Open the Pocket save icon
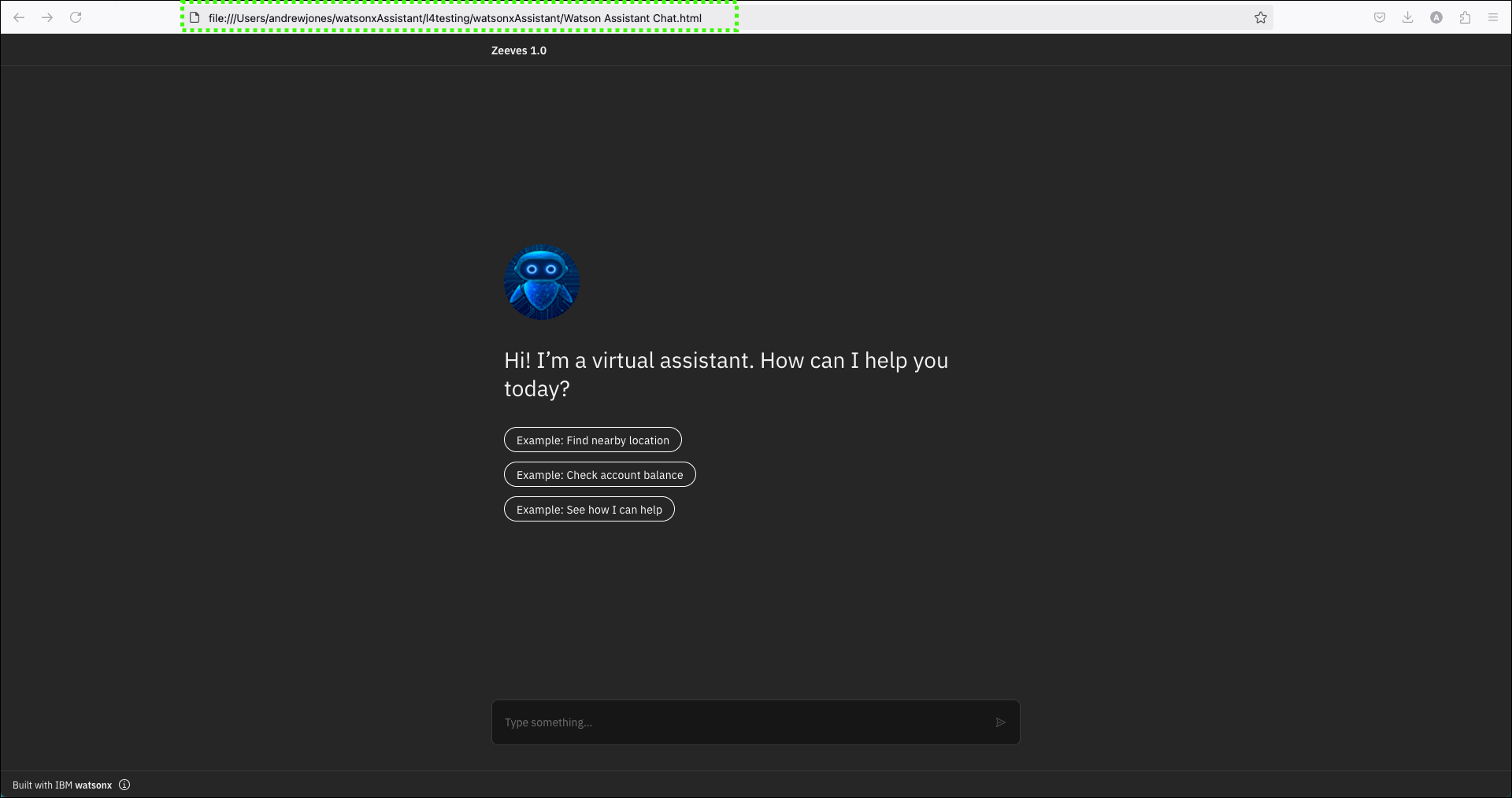Viewport: 1512px width, 798px height. click(x=1379, y=17)
